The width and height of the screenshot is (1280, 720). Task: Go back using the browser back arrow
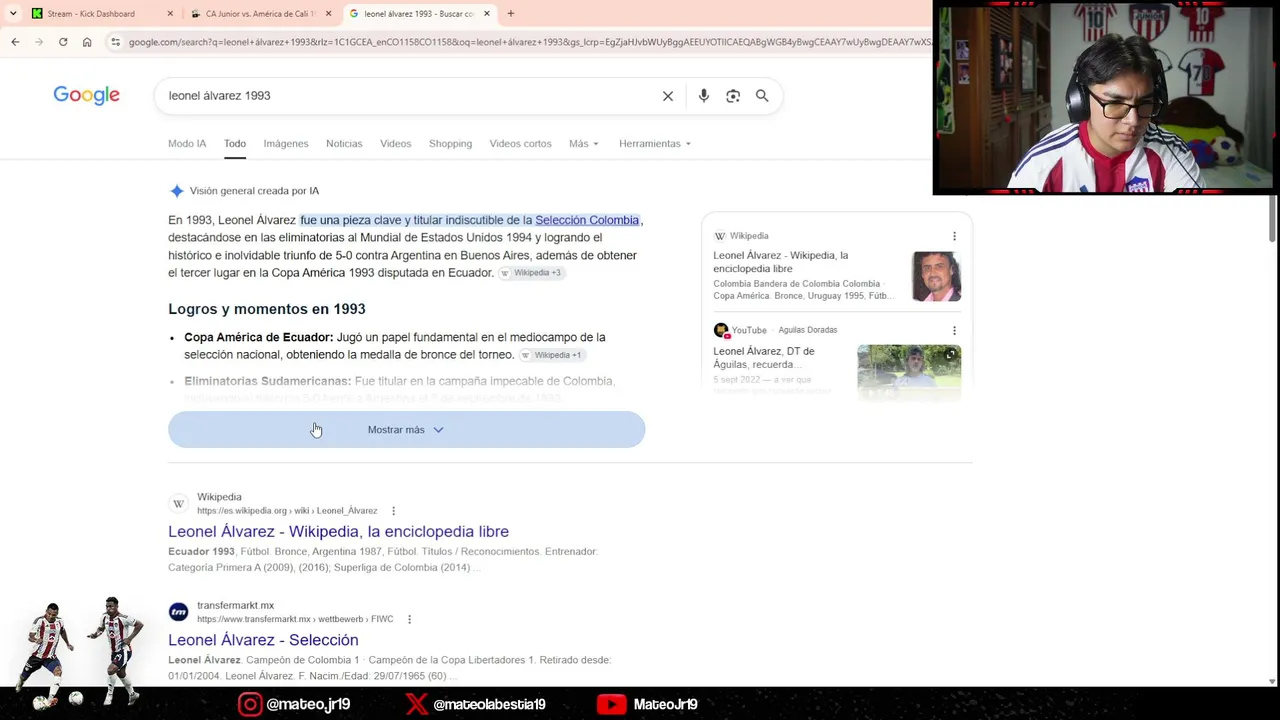(x=15, y=42)
